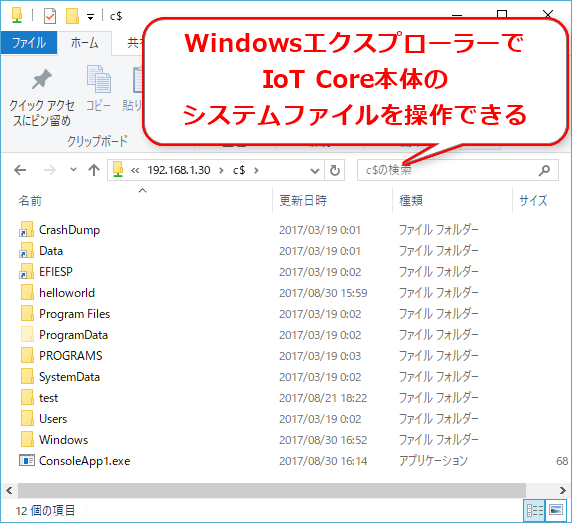This screenshot has height=523, width=572.
Task: Click the search magnifier icon
Action: (x=544, y=170)
